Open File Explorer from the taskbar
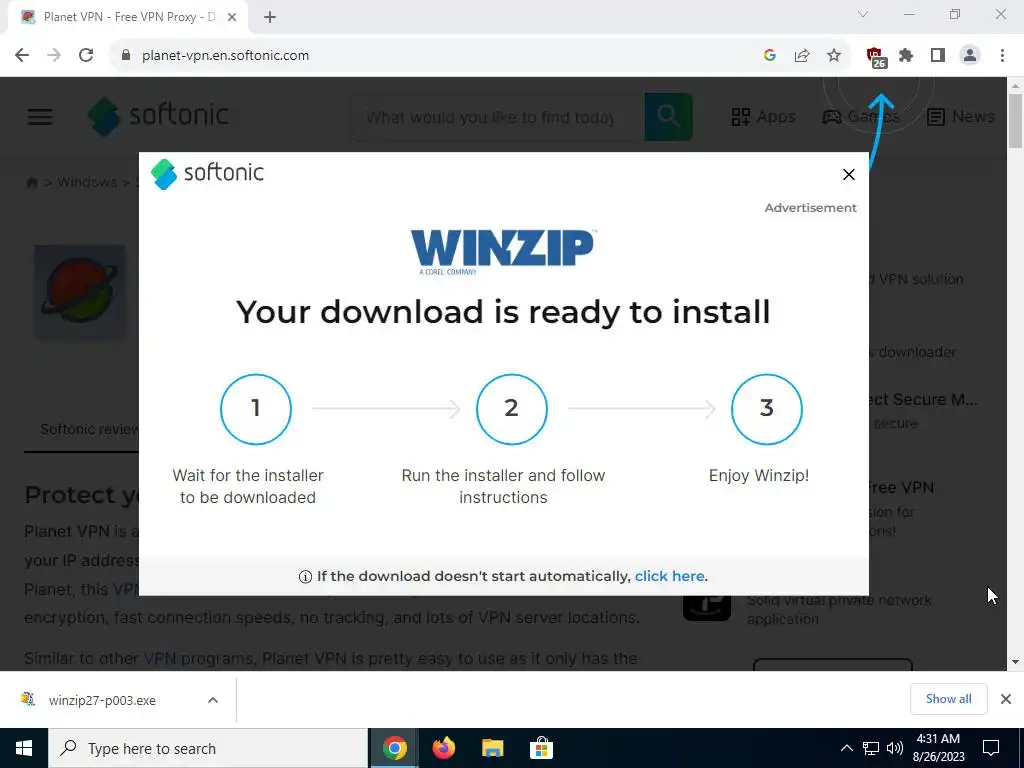This screenshot has height=768, width=1024. click(x=492, y=748)
